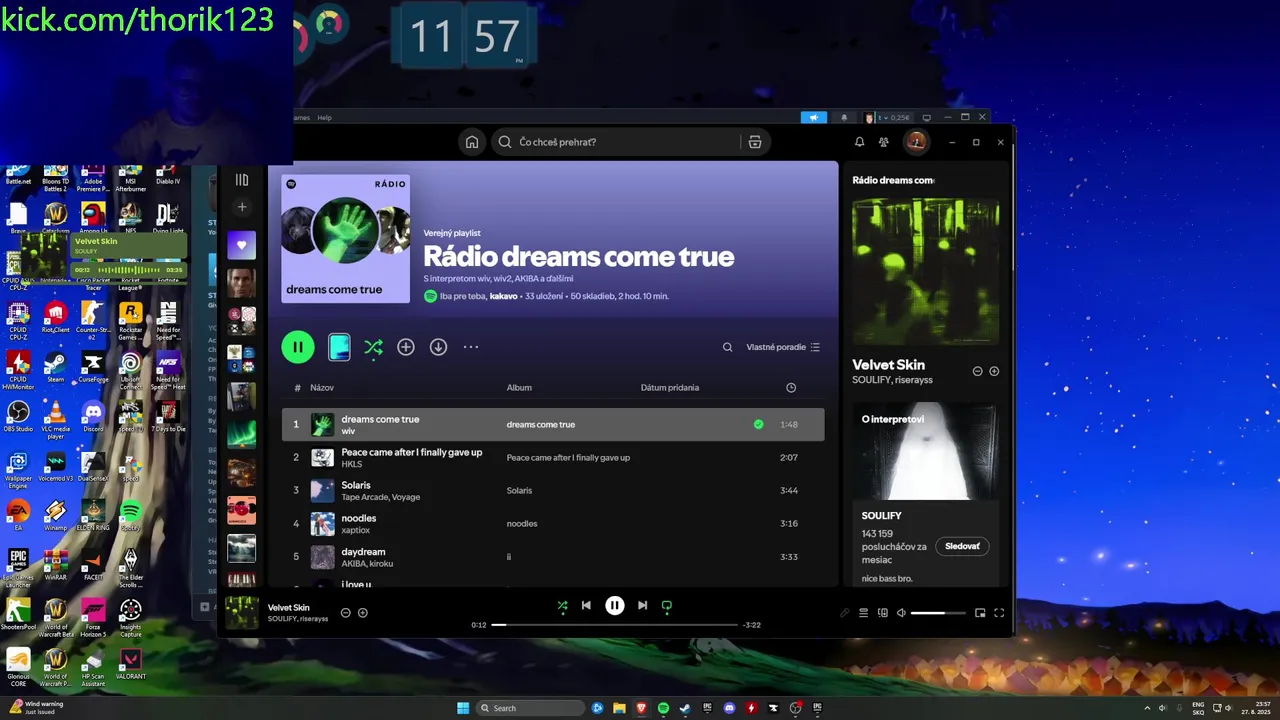The height and width of the screenshot is (720, 1280).
Task: Click the cyan preview card beside pause button
Action: (x=339, y=347)
